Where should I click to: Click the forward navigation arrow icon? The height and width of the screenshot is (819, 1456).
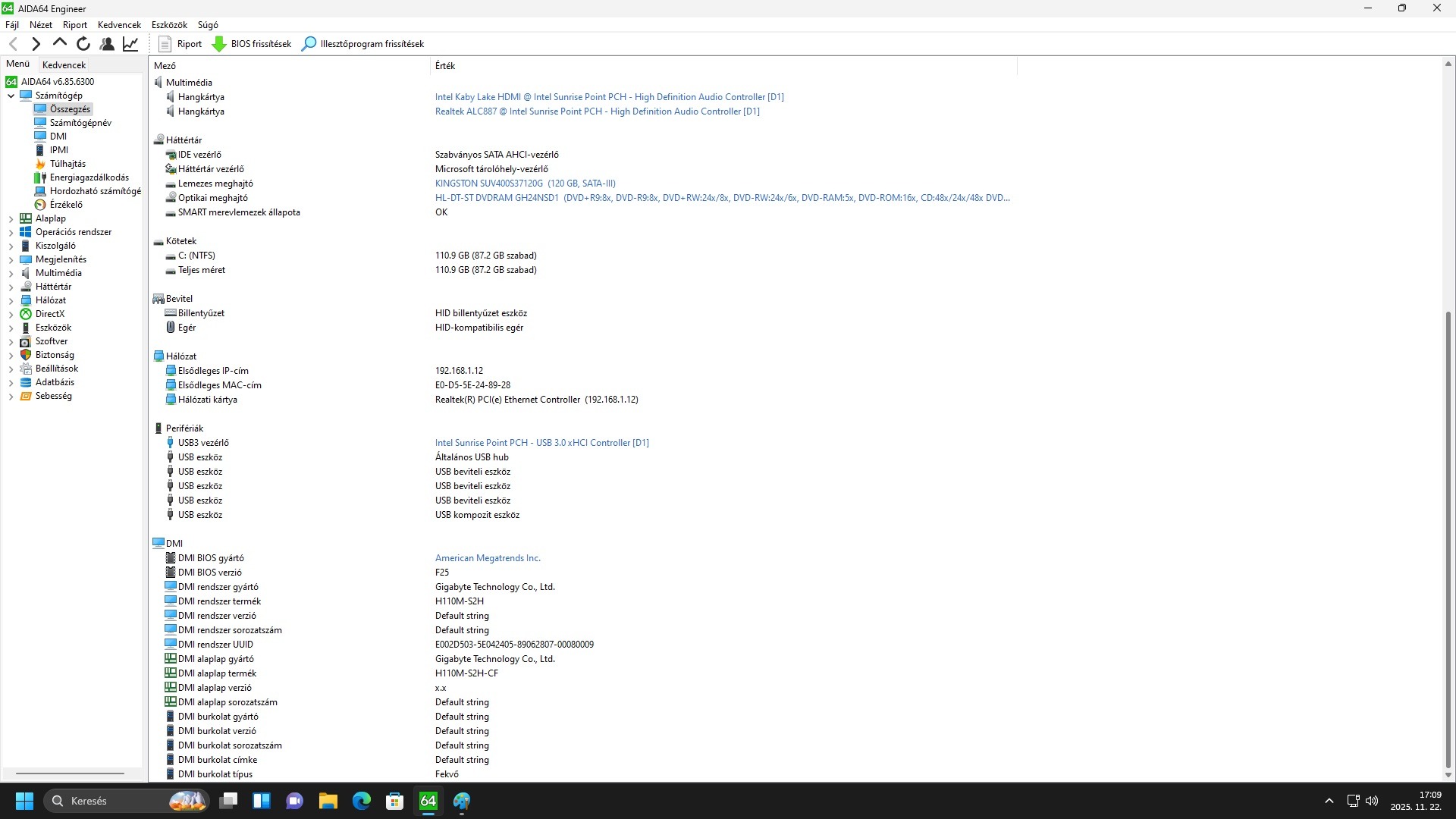click(x=36, y=44)
